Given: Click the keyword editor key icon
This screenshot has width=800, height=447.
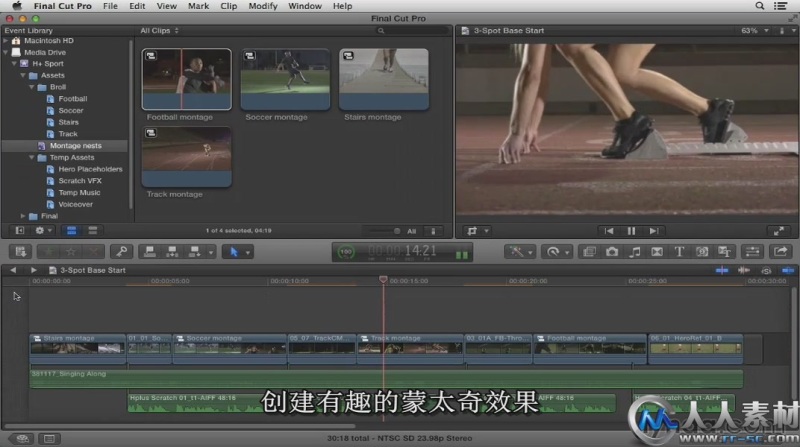Looking at the screenshot, I should click(121, 252).
